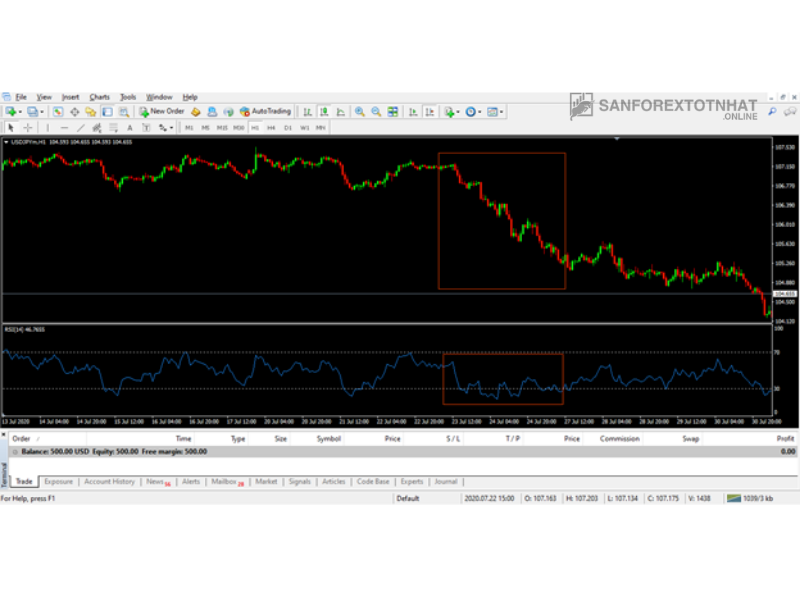Draw a horizontal line tool
800x600 pixels.
pyautogui.click(x=64, y=128)
